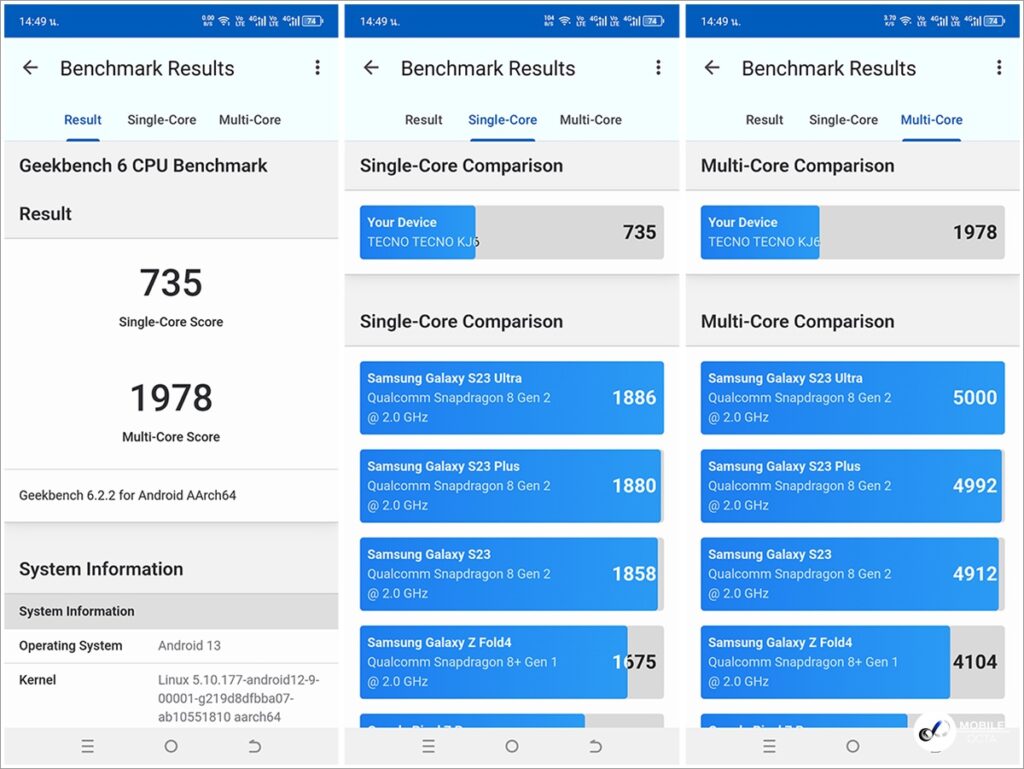1024x769 pixels.
Task: Tap back arrow on the Single-Core screen
Action: coord(372,67)
